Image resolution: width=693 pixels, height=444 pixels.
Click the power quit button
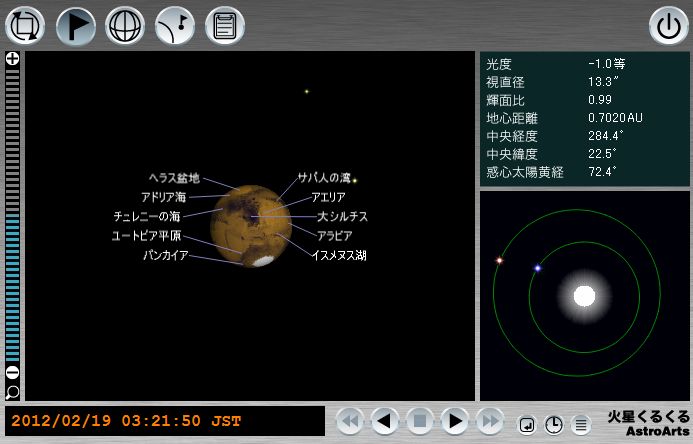tap(668, 26)
